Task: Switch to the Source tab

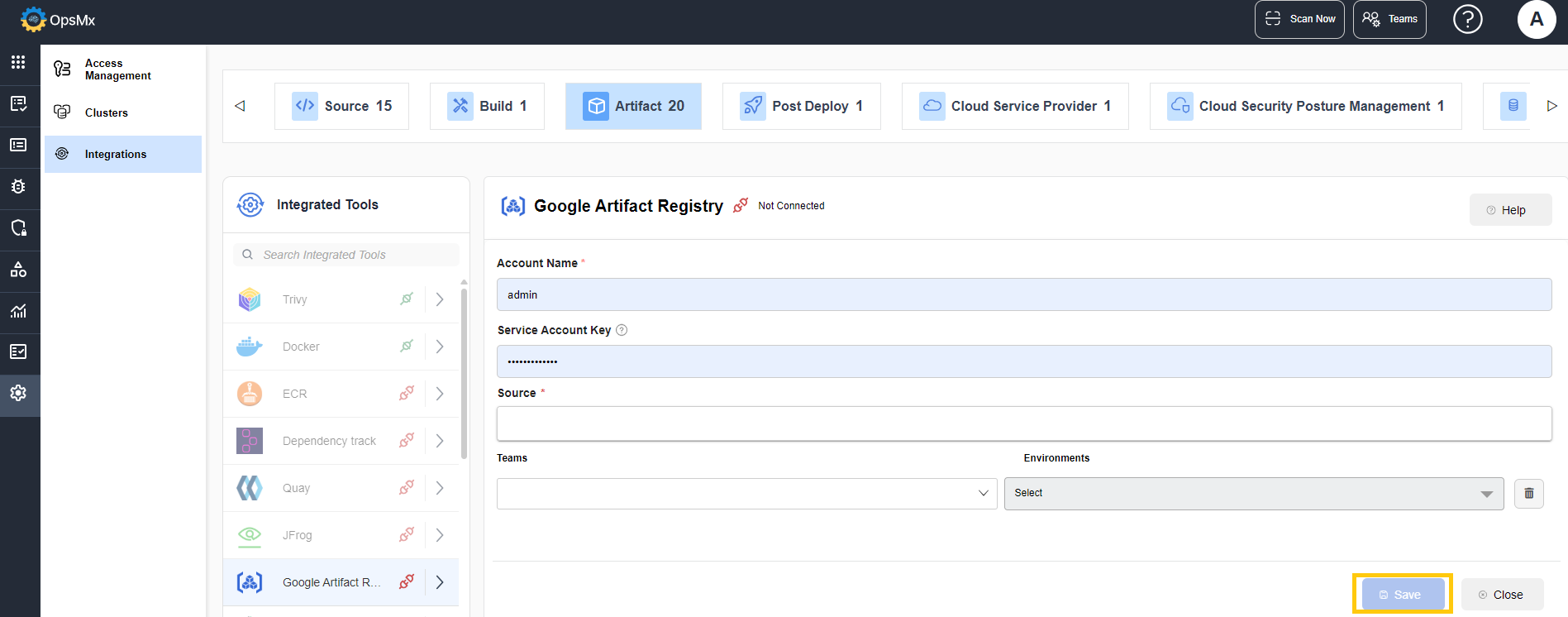Action: pyautogui.click(x=341, y=106)
